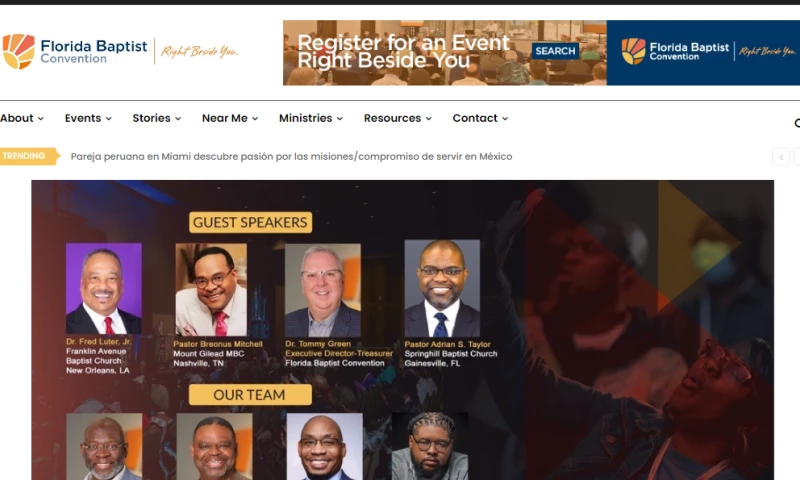The image size is (800, 480).
Task: Click Pastor Breonus Mitchell's portrait
Action: point(211,289)
